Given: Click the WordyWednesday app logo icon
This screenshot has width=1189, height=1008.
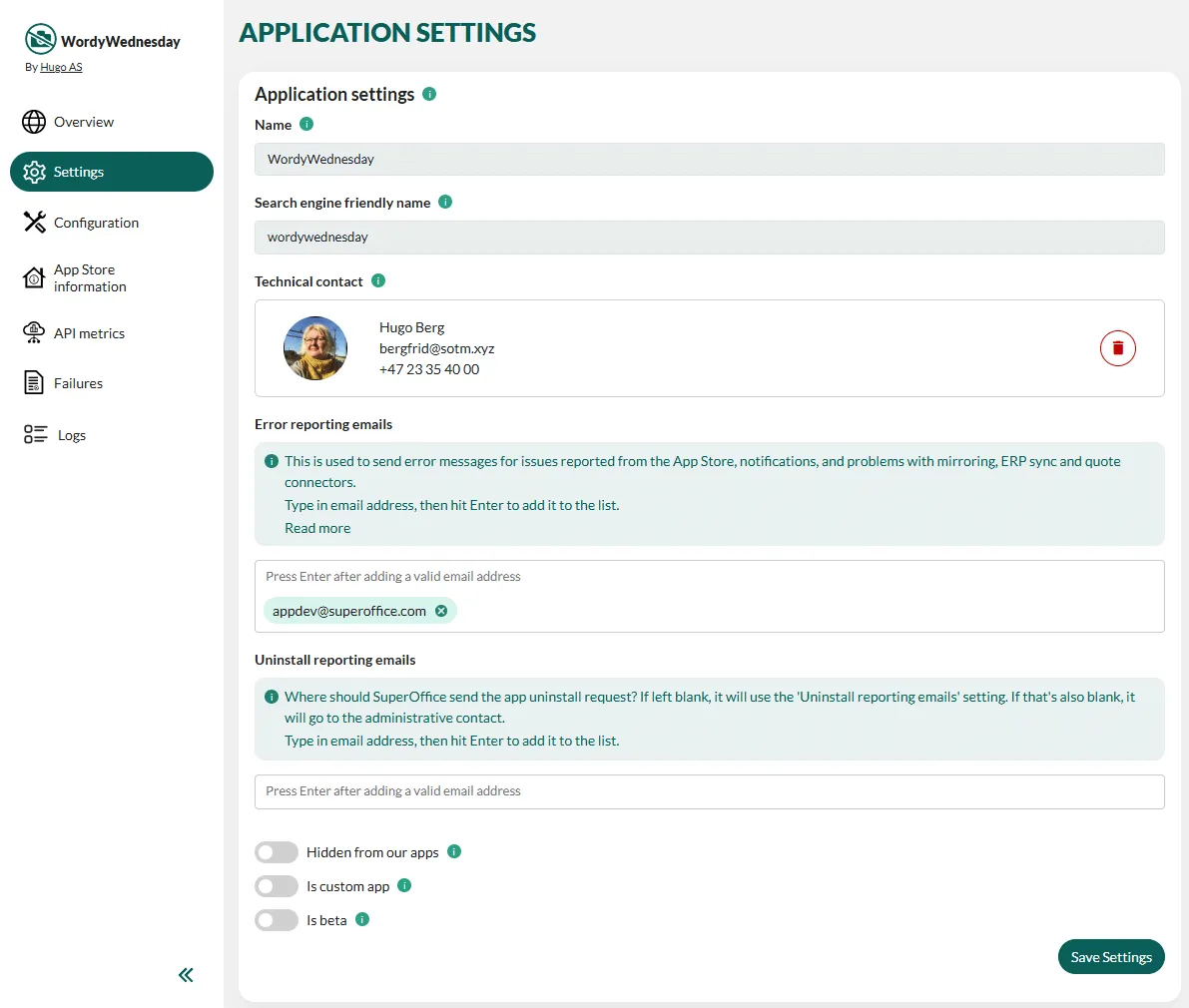Looking at the screenshot, I should [x=40, y=40].
